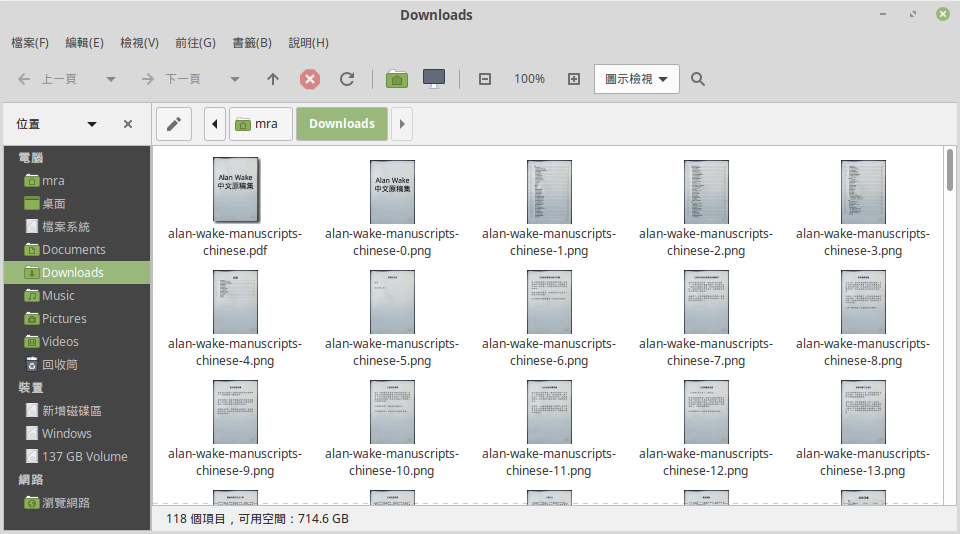The image size is (960, 534).
Task: Open the 檔案(F) menu
Action: (30, 43)
